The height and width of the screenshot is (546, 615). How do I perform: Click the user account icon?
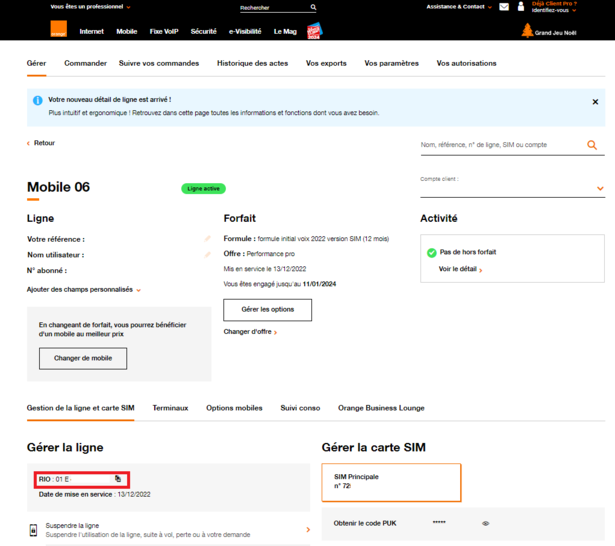point(521,7)
